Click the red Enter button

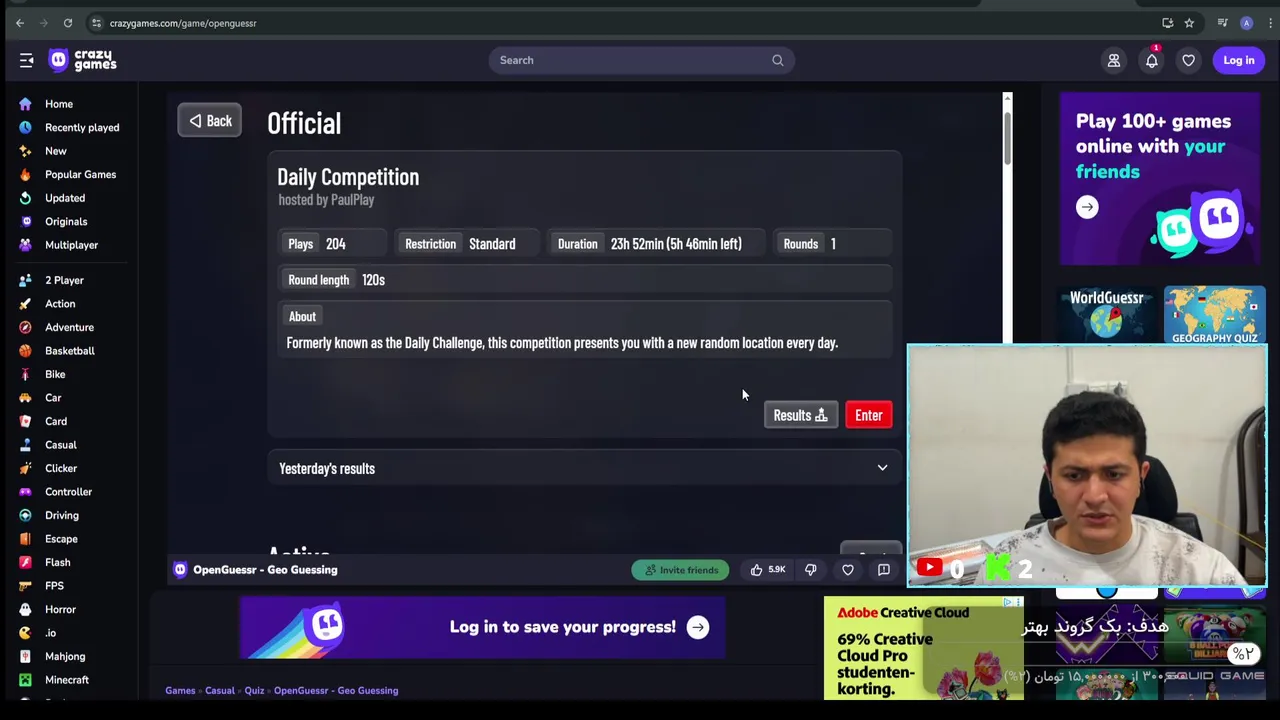(868, 415)
